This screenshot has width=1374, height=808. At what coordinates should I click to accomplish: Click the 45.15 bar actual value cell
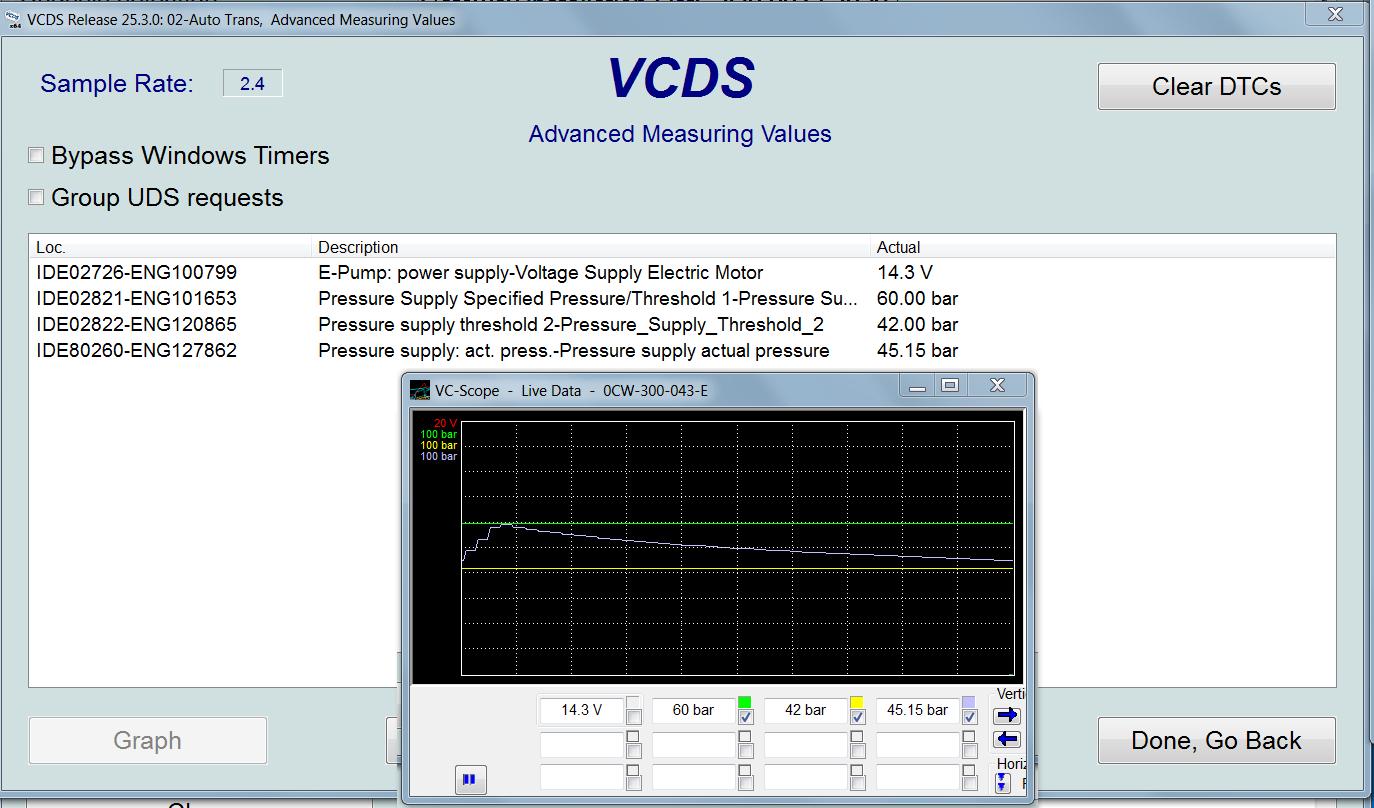917,350
